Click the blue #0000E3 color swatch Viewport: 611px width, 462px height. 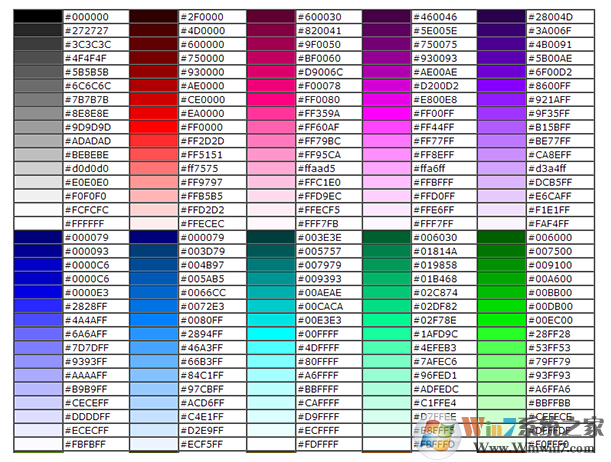38,291
